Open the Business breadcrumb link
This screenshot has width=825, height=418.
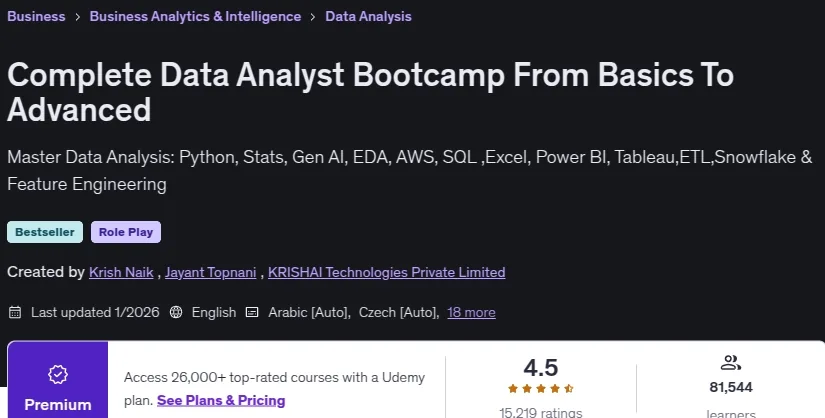[x=36, y=16]
